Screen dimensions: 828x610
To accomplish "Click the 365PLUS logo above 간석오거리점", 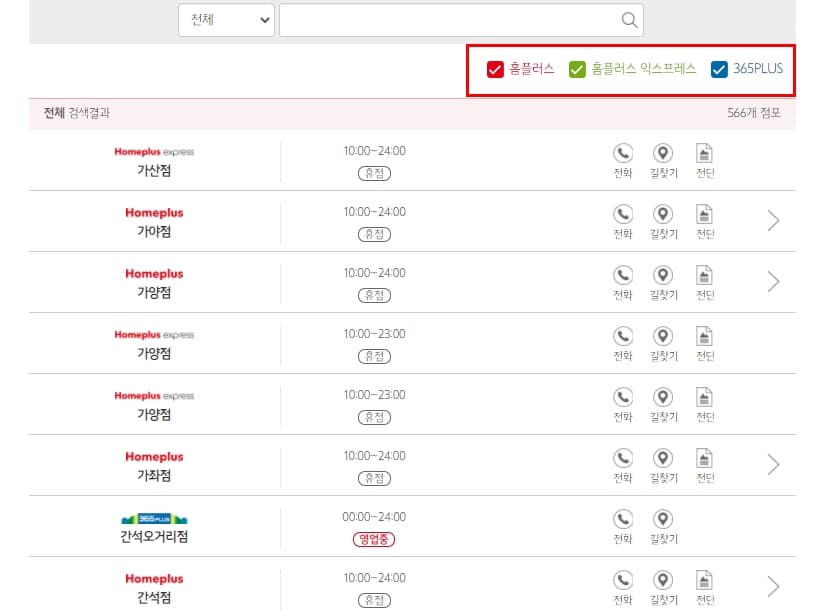I will (x=154, y=519).
